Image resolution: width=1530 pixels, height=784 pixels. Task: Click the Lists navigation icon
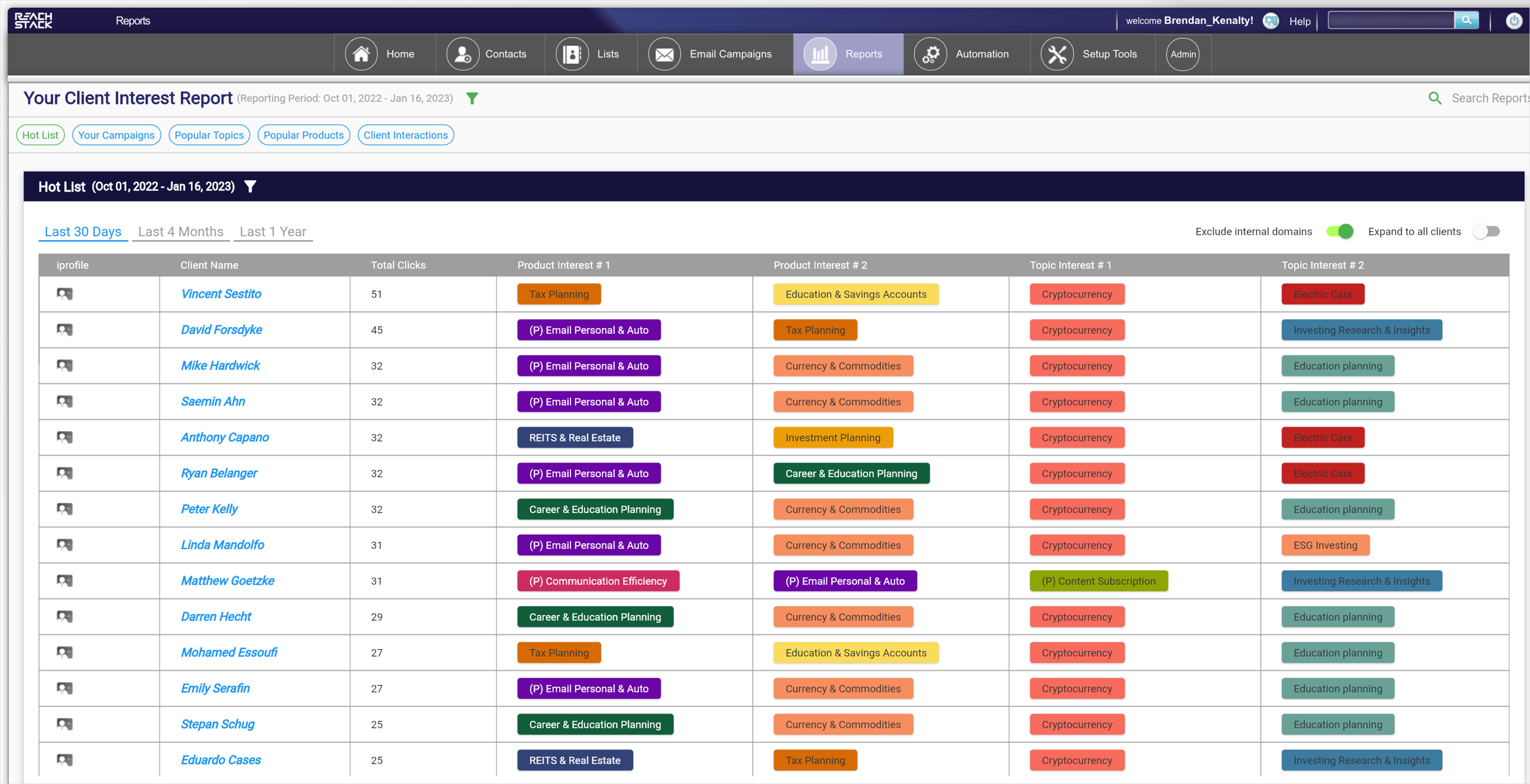point(572,54)
